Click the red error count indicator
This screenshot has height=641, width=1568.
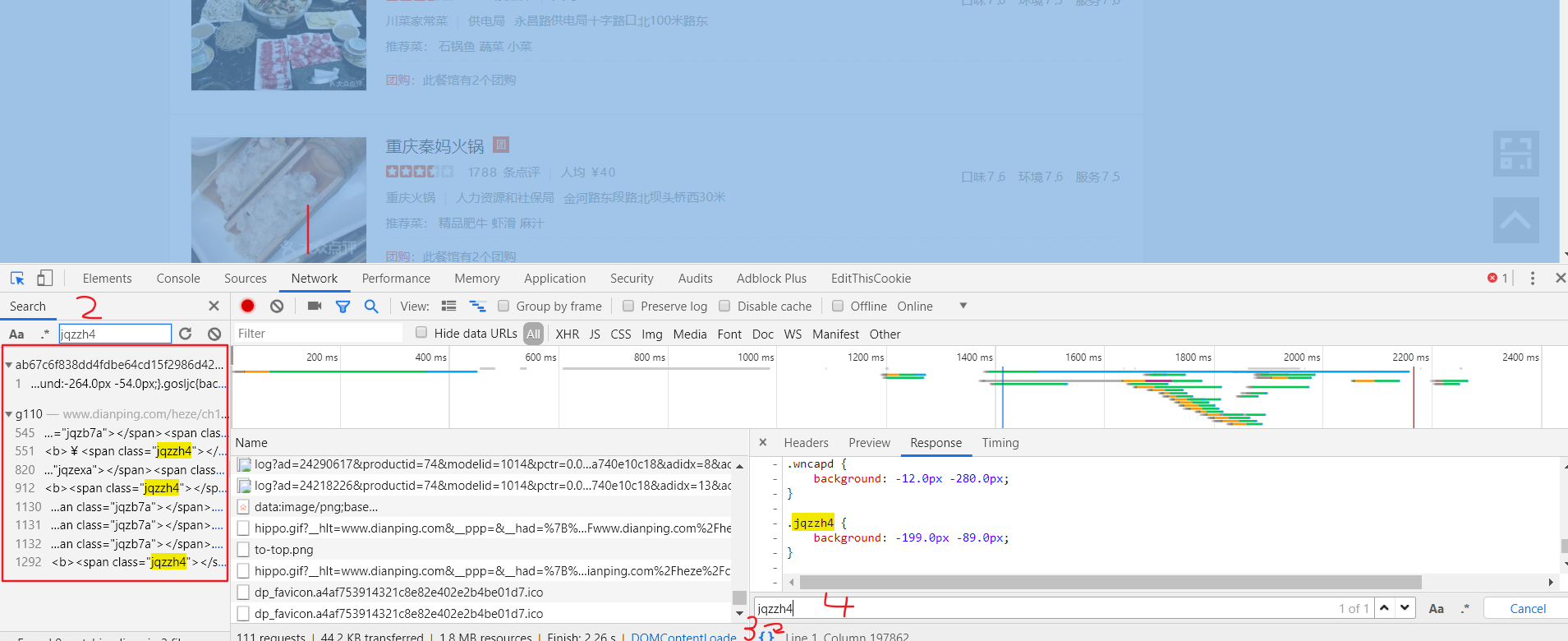1497,279
